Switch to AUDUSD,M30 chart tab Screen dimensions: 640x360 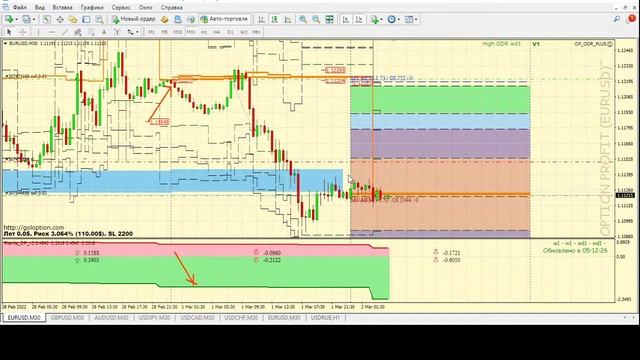(111, 318)
